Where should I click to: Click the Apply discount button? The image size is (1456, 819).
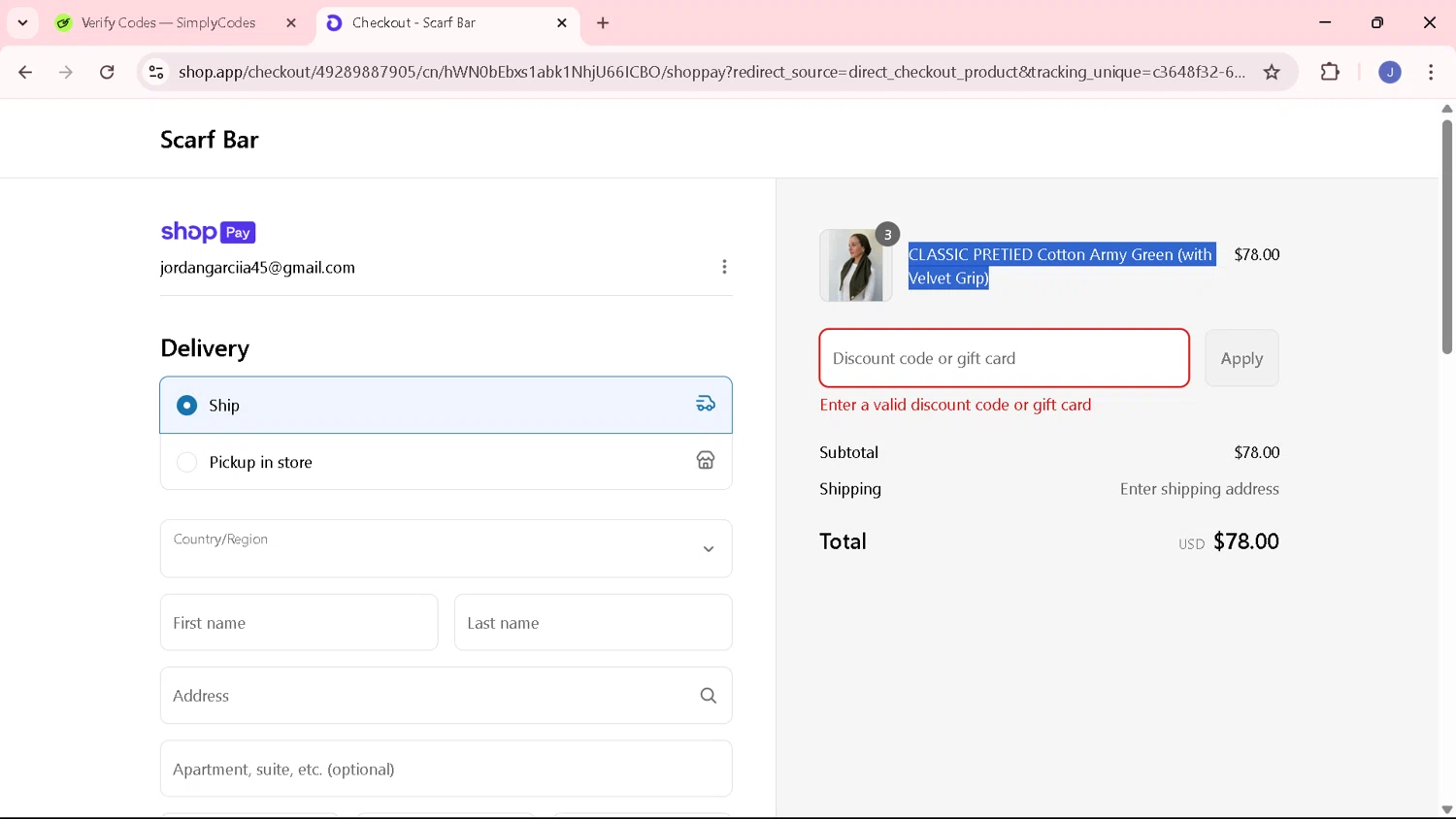pos(1241,358)
